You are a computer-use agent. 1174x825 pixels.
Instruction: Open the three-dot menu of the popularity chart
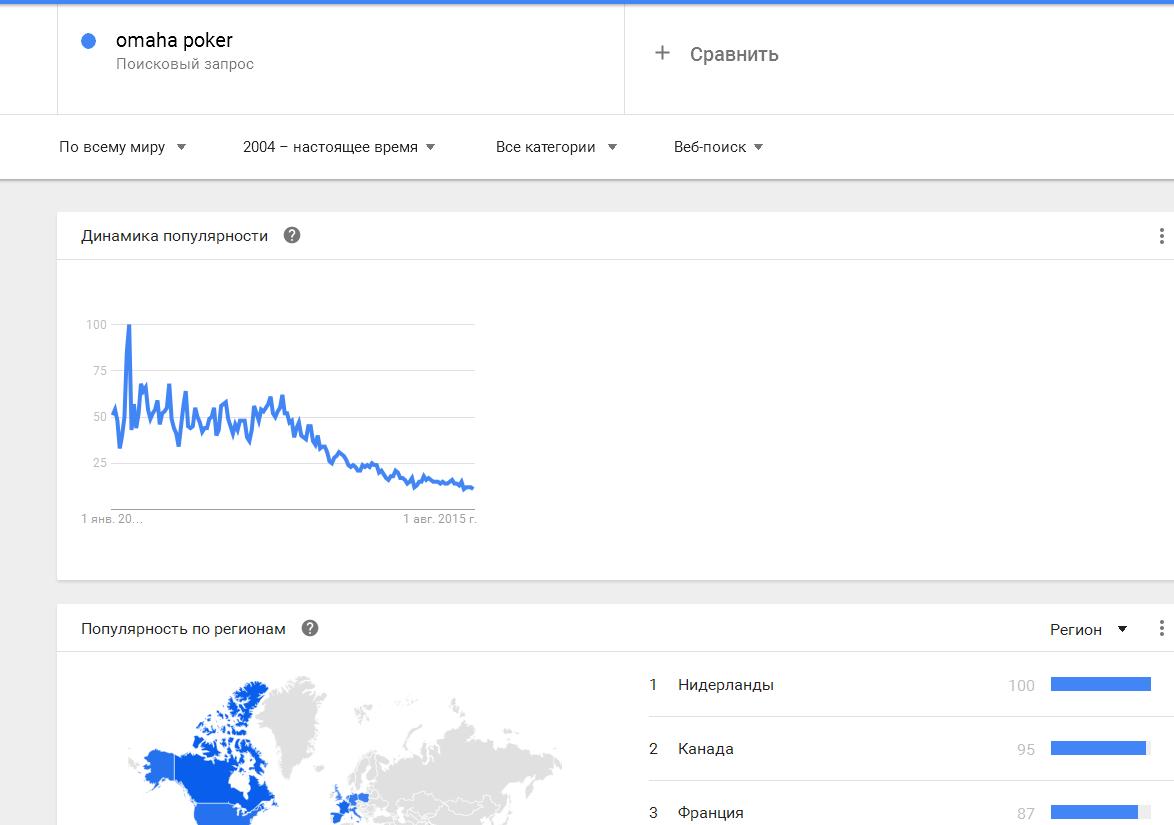pyautogui.click(x=1161, y=236)
